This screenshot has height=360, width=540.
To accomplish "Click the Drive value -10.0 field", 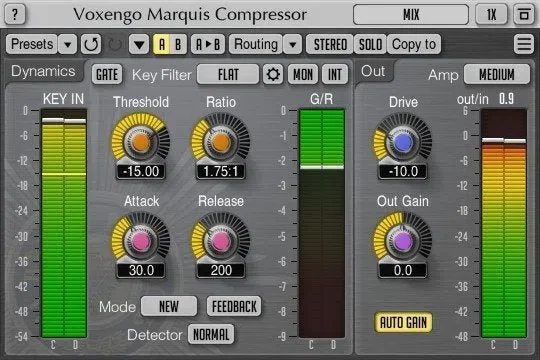I will [x=403, y=171].
